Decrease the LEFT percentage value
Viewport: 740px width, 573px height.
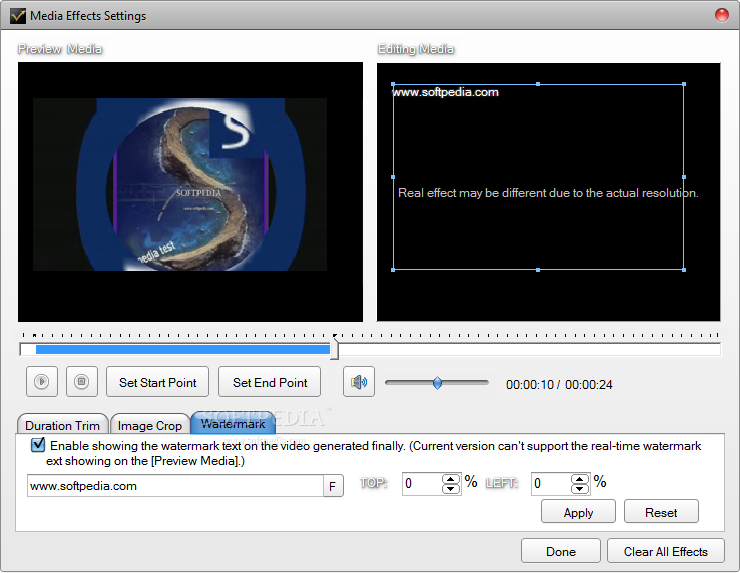click(x=580, y=490)
